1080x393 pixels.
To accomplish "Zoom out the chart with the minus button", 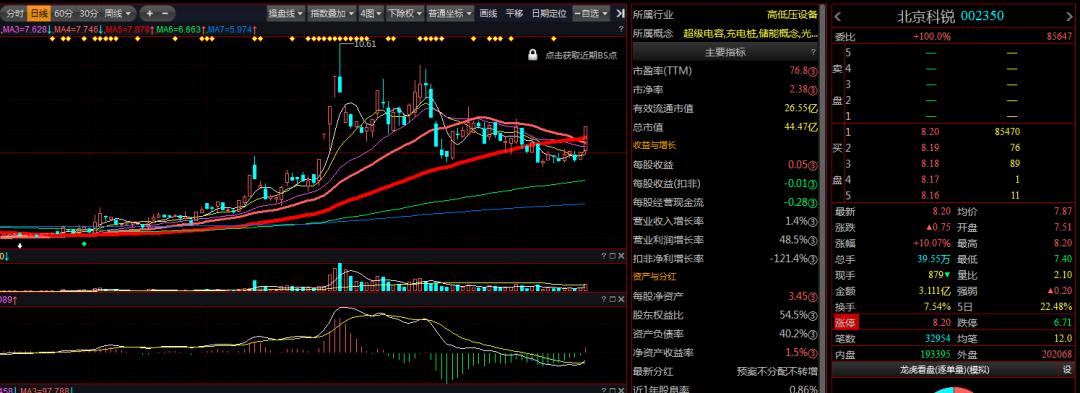I will pos(165,13).
